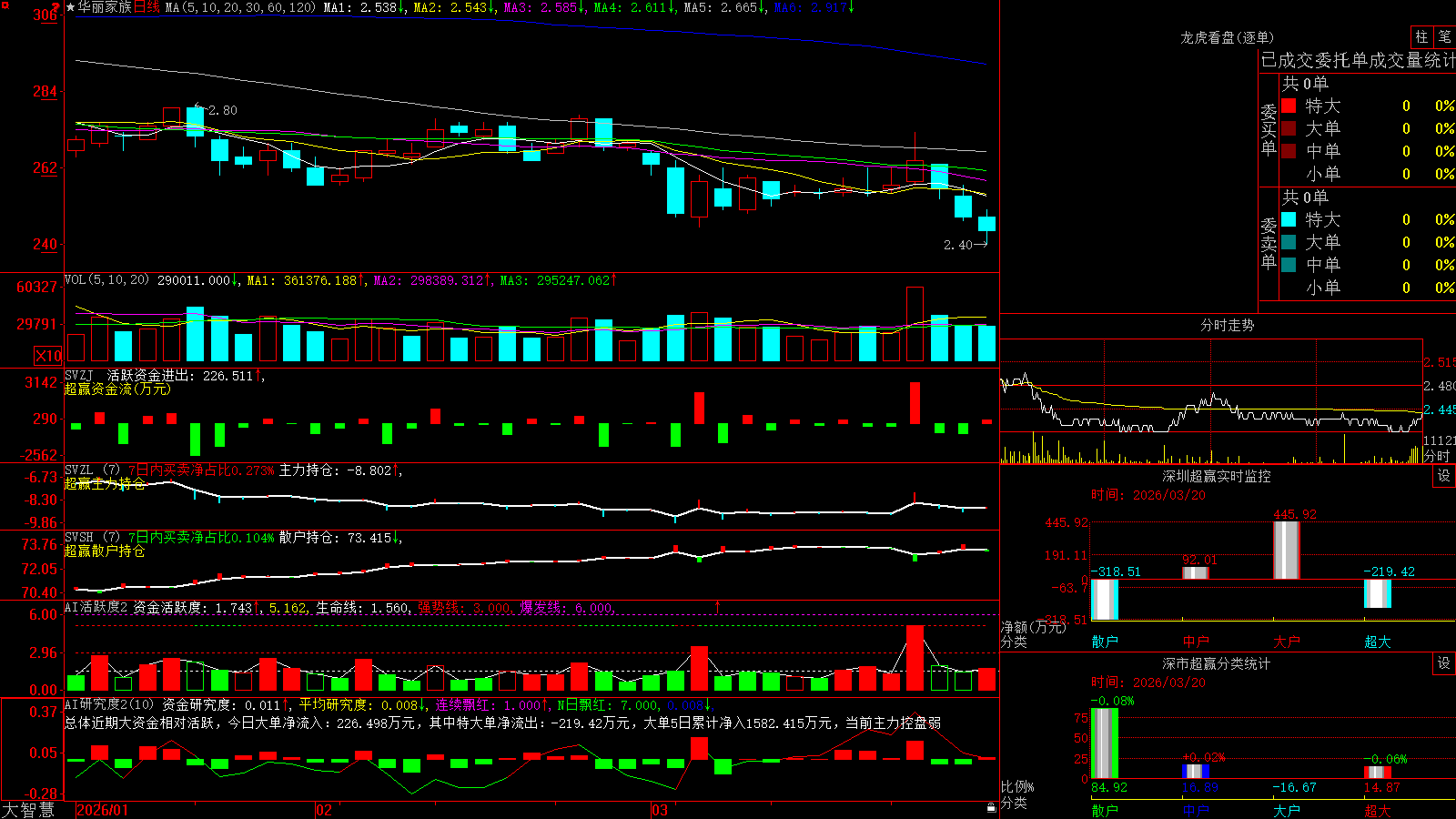Click the 超赢资金流(万元) label
This screenshot has height=819, width=1456.
(x=117, y=389)
